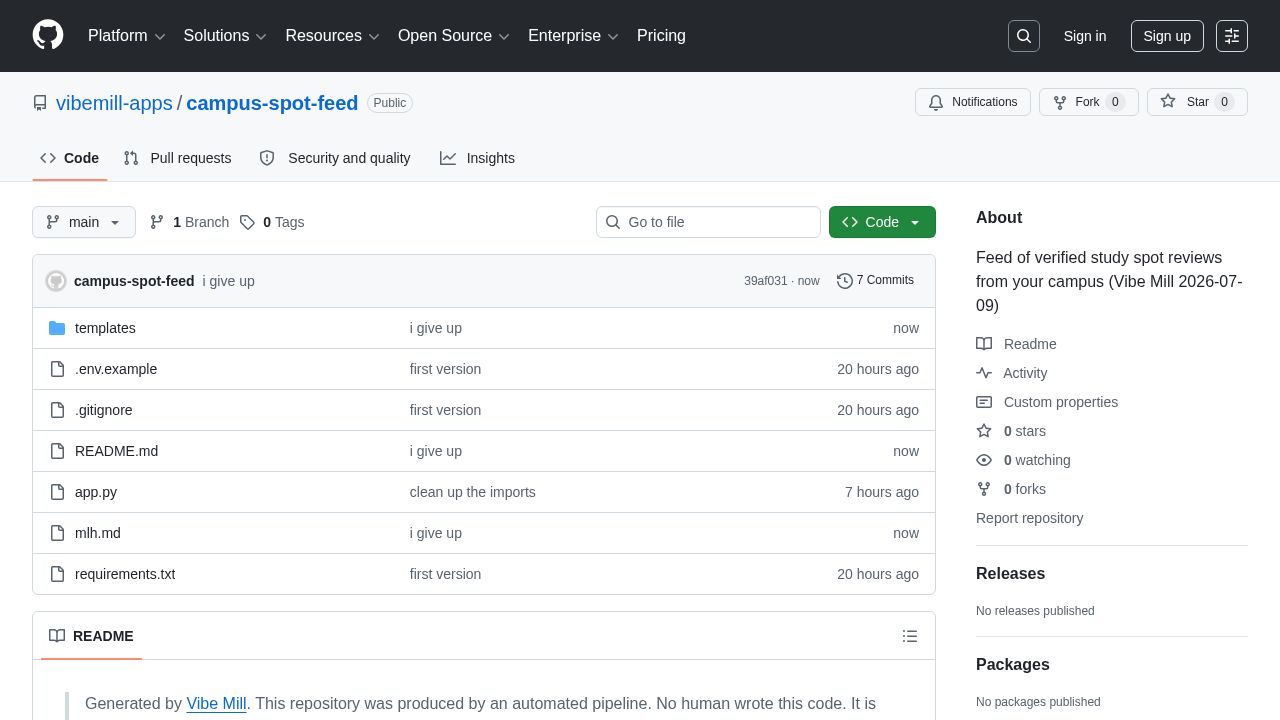
Task: Click the file icon next to requirements.txt
Action: (x=57, y=574)
